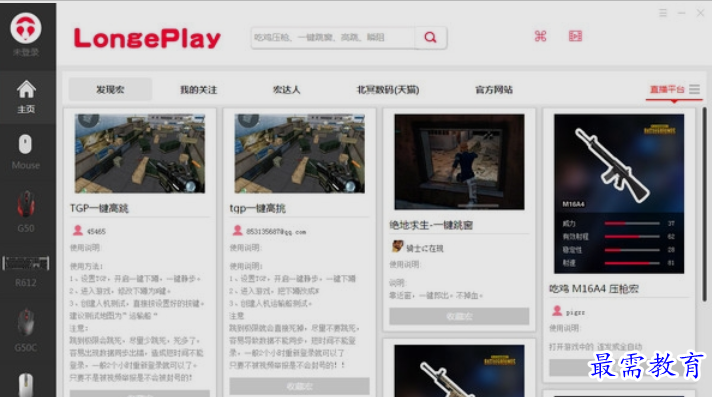Select the R612 keyboard device
The height and width of the screenshot is (397, 712).
[x=26, y=271]
